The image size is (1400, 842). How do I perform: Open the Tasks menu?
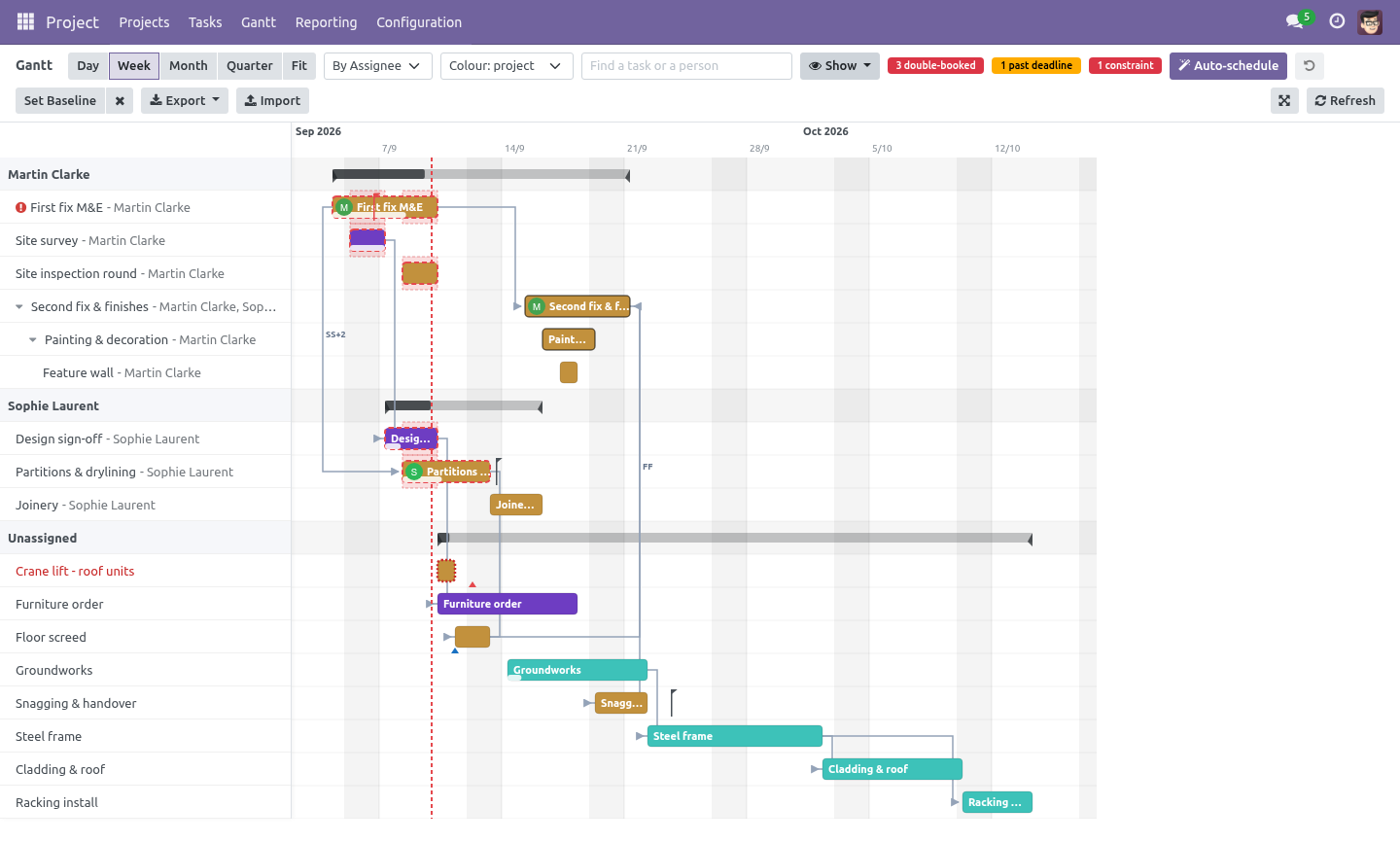[205, 22]
